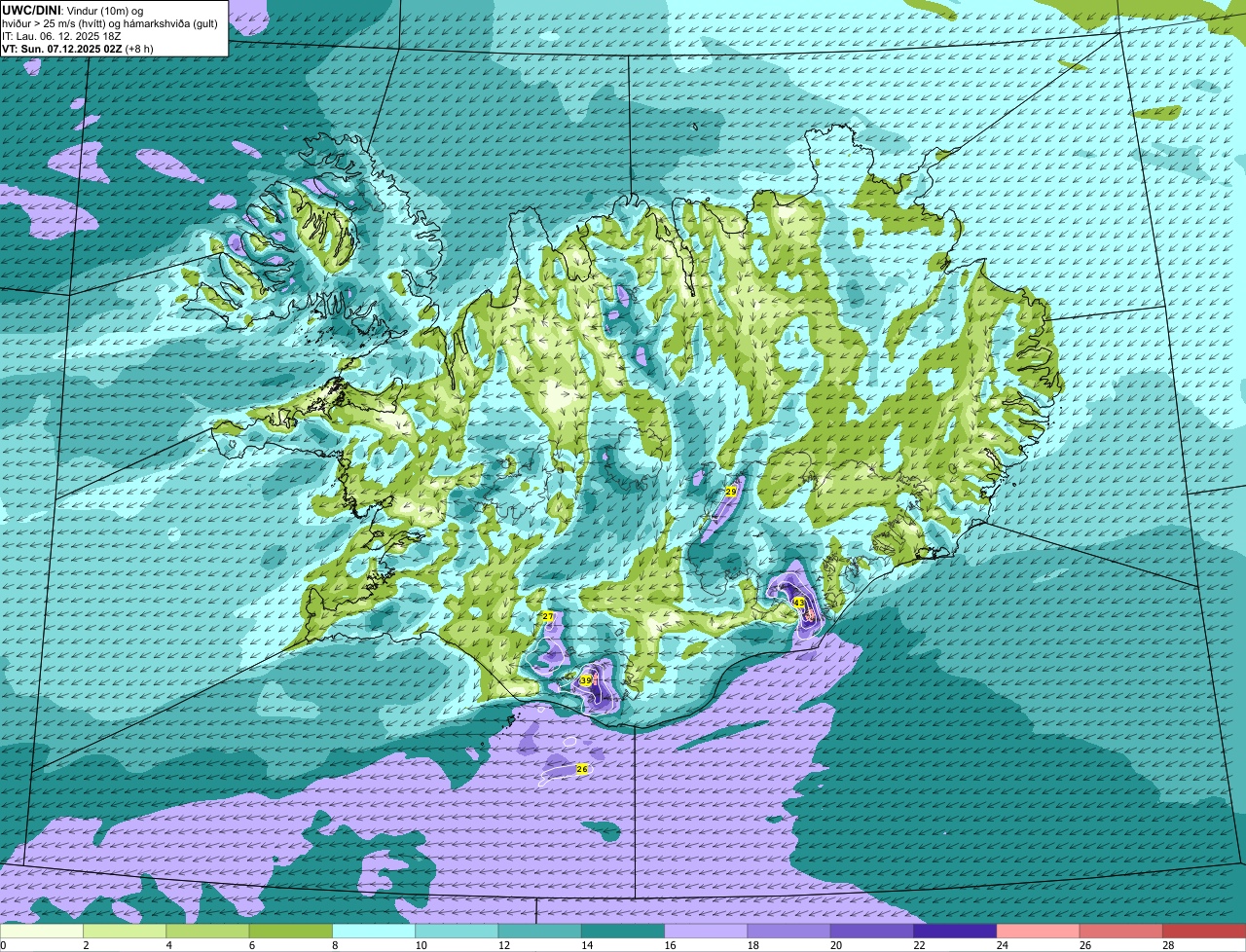Image resolution: width=1246 pixels, height=952 pixels.
Task: Select the yellow gust label 27
Action: 548,617
